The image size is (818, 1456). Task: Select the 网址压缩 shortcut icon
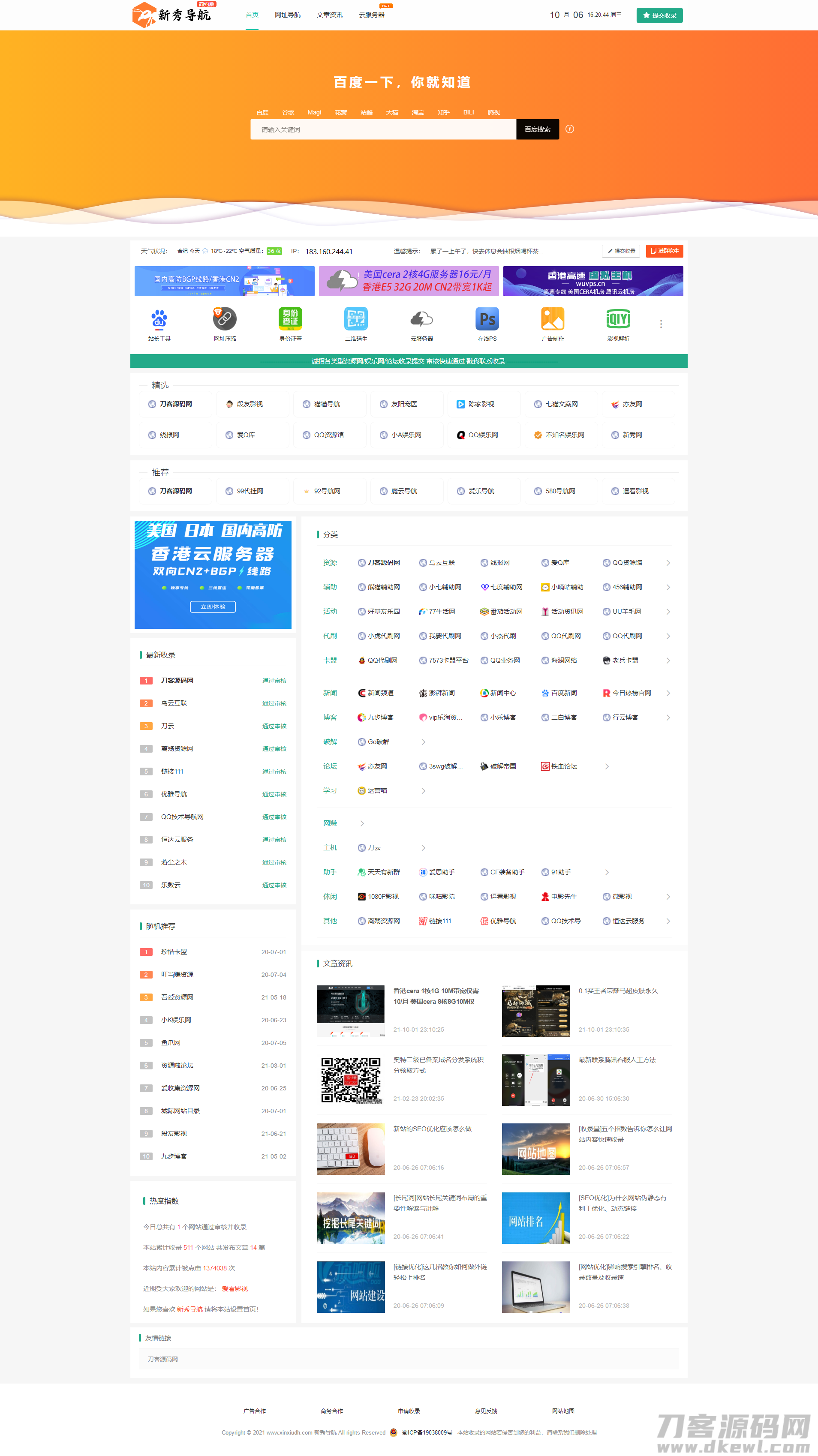click(x=224, y=319)
